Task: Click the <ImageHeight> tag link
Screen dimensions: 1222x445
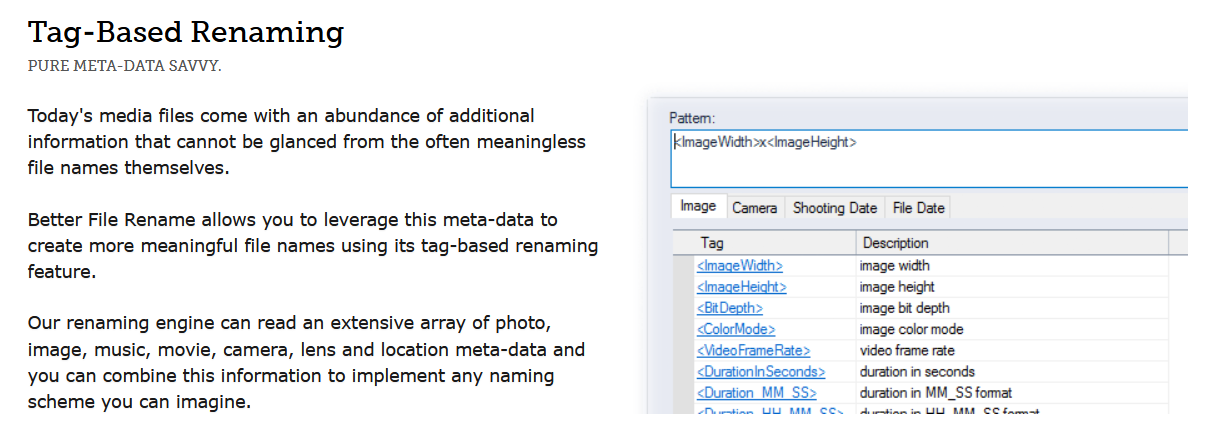Action: coord(742,287)
